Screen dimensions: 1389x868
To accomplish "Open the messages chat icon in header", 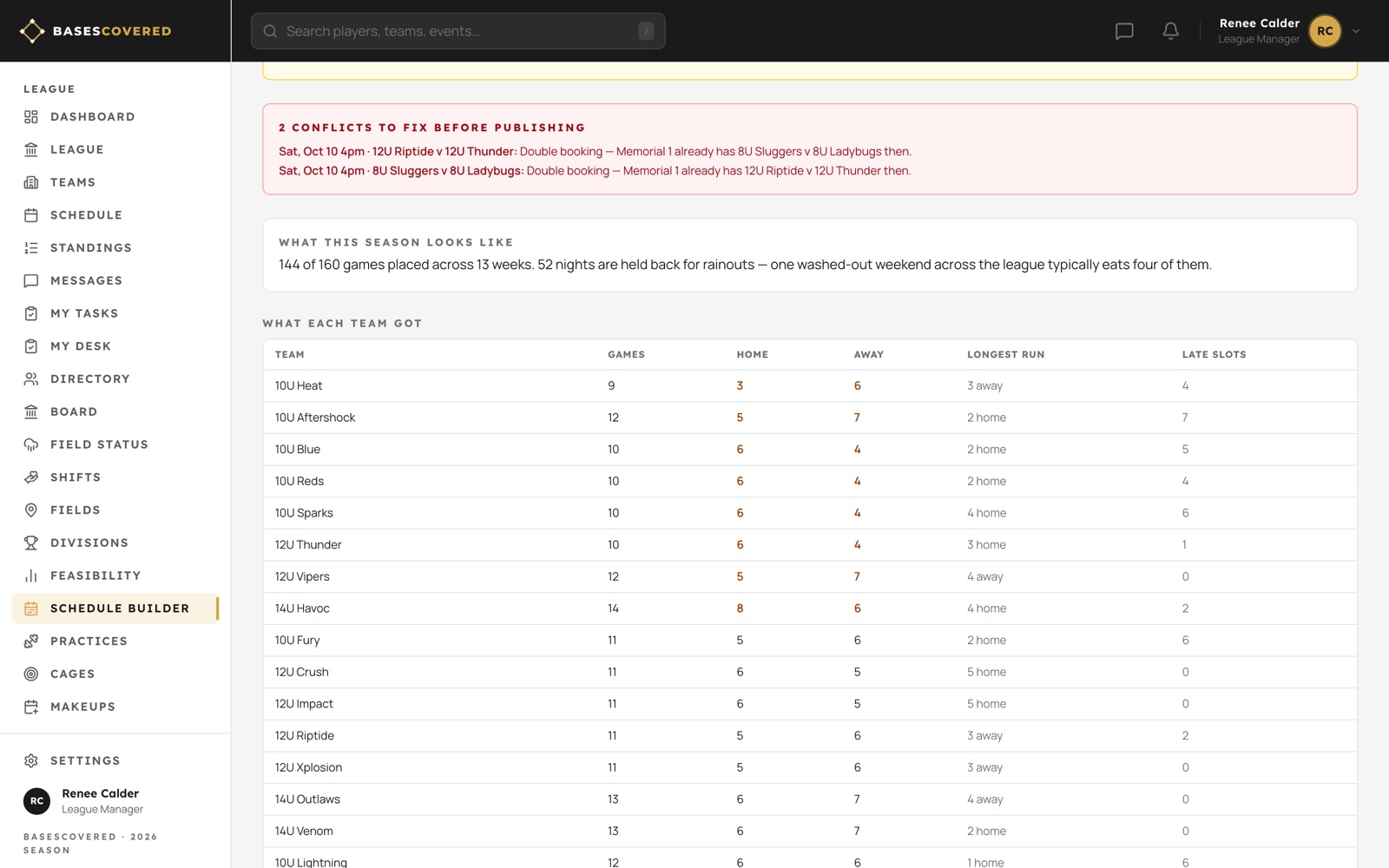I will pyautogui.click(x=1124, y=31).
